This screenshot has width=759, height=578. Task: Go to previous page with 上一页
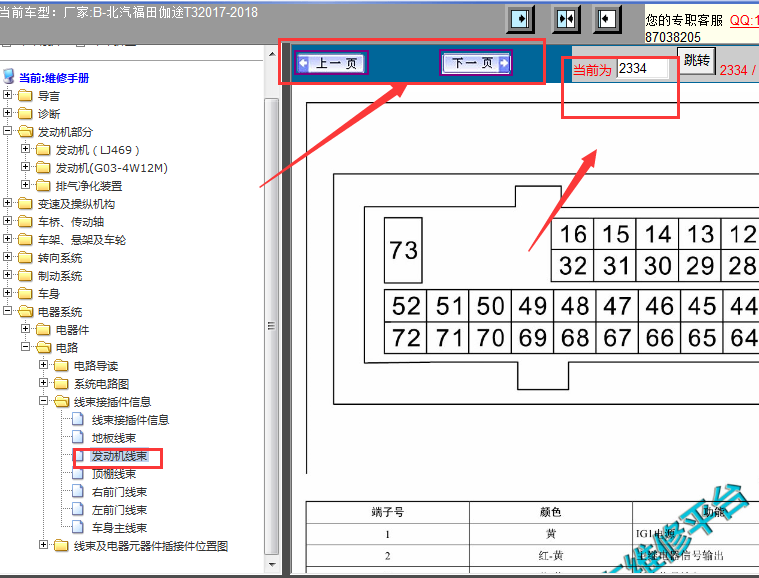pyautogui.click(x=332, y=63)
